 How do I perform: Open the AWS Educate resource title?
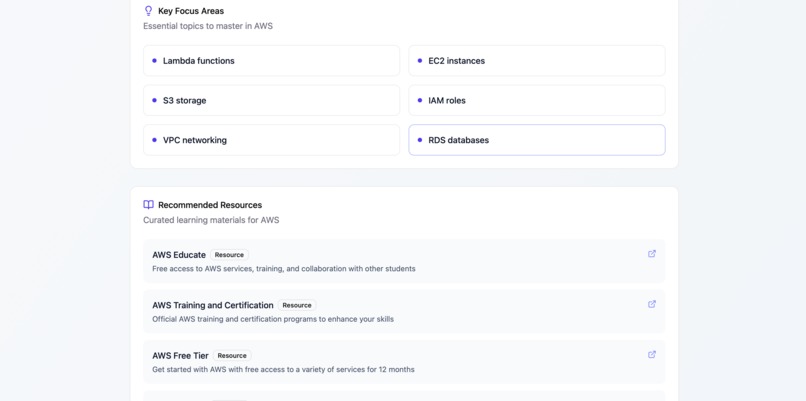(x=179, y=254)
